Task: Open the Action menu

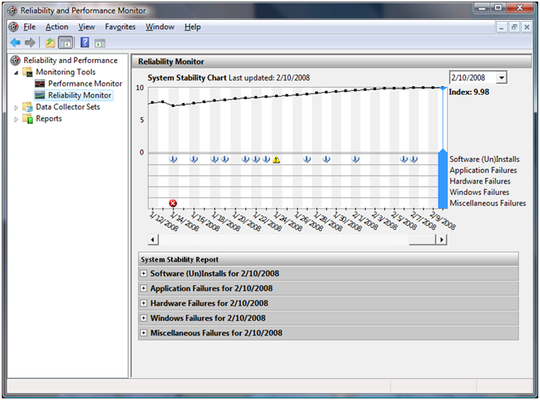Action: coord(57,27)
